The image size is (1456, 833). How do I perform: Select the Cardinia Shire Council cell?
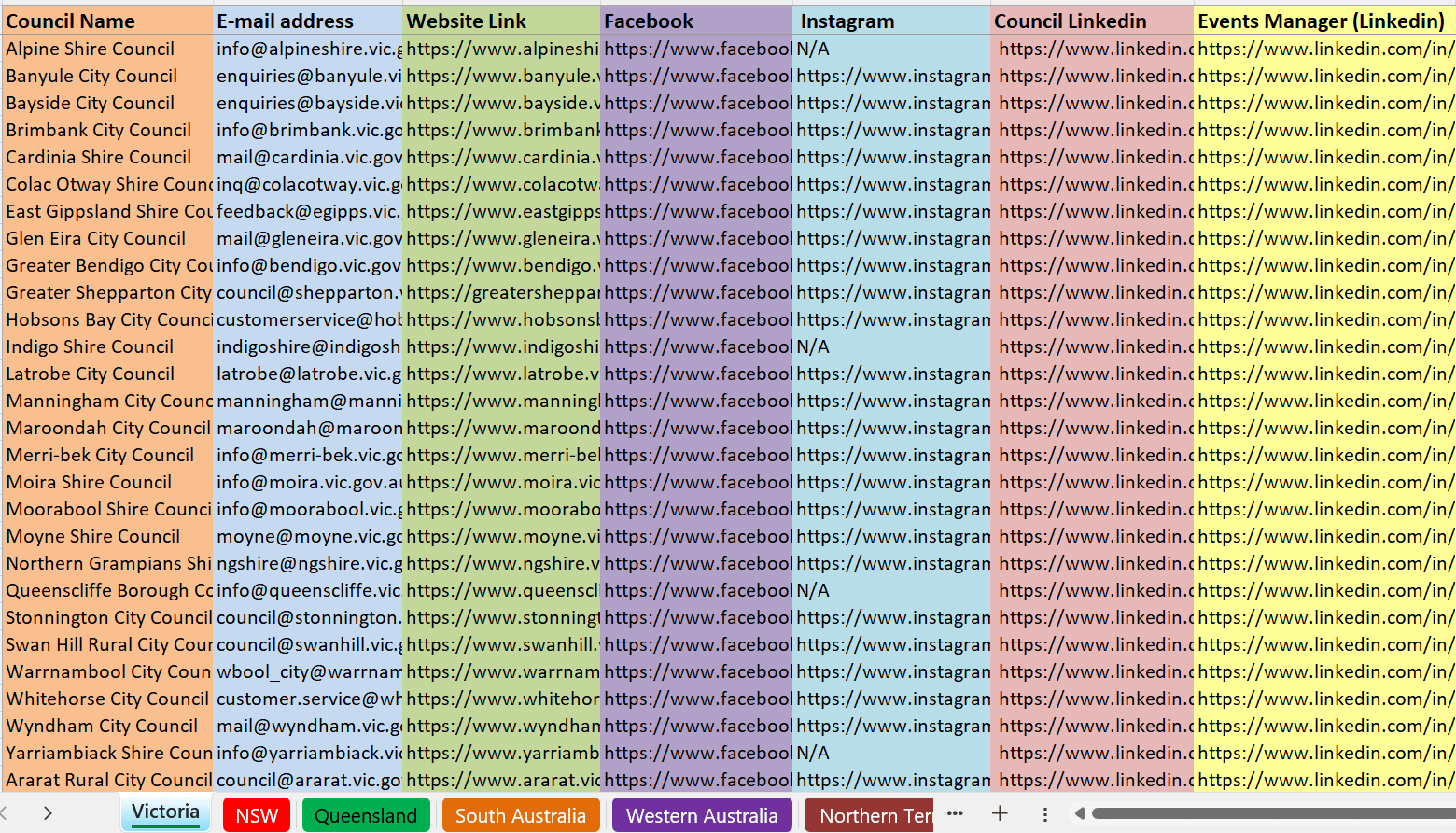(106, 157)
